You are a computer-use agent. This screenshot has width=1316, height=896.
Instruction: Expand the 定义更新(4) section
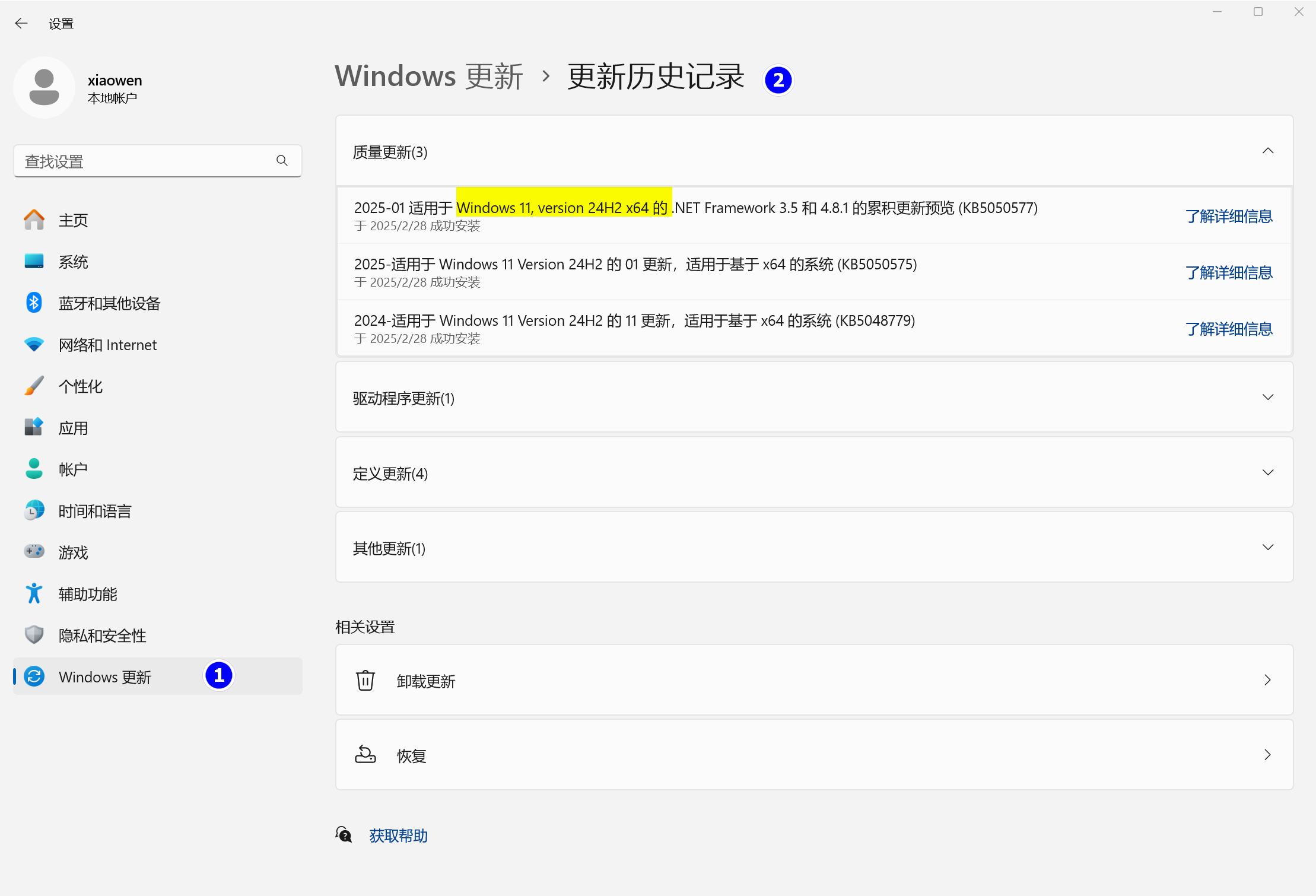pyautogui.click(x=1267, y=472)
